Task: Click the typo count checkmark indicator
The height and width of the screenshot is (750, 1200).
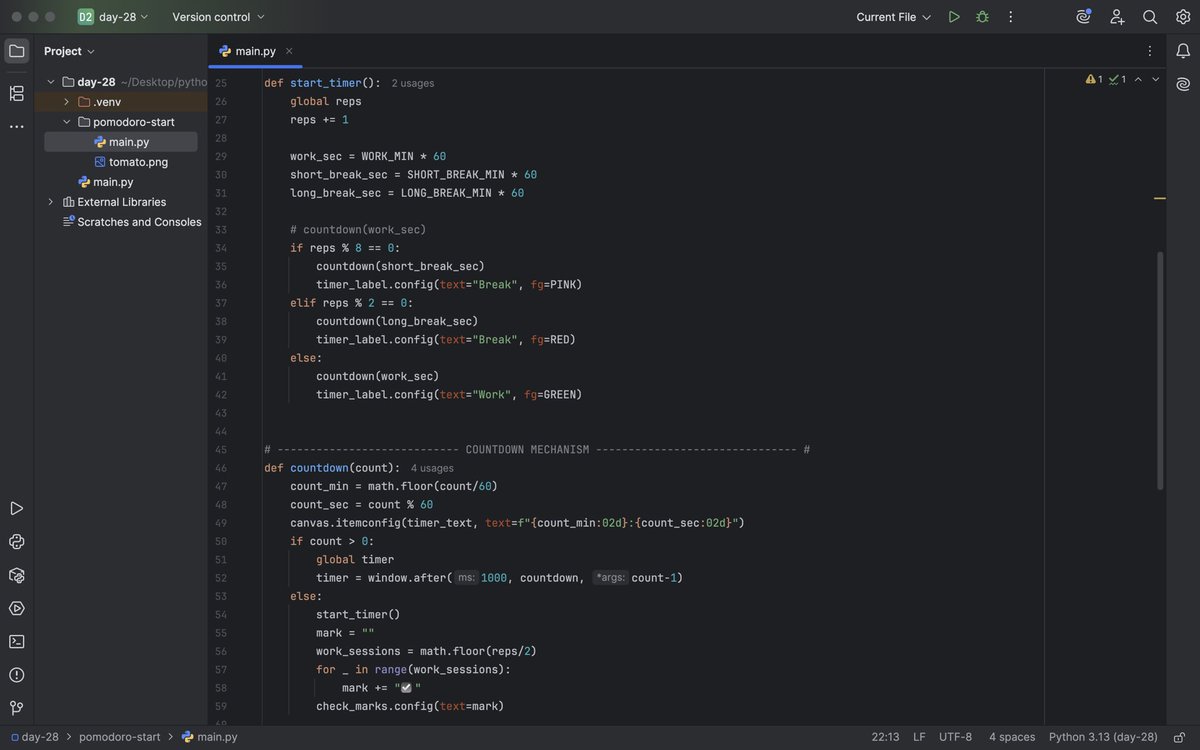Action: click(x=1117, y=79)
